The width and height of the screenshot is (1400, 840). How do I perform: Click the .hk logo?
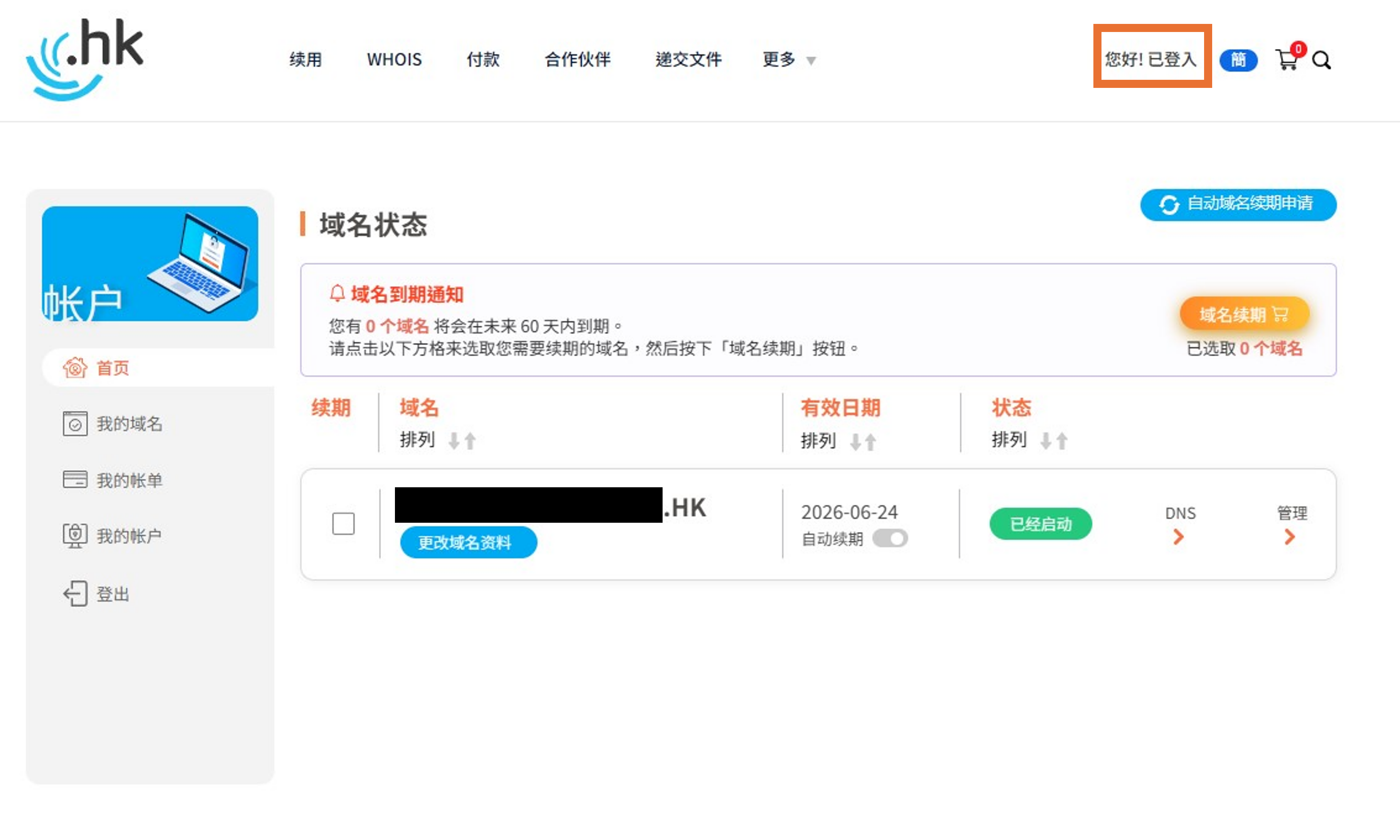coord(85,59)
